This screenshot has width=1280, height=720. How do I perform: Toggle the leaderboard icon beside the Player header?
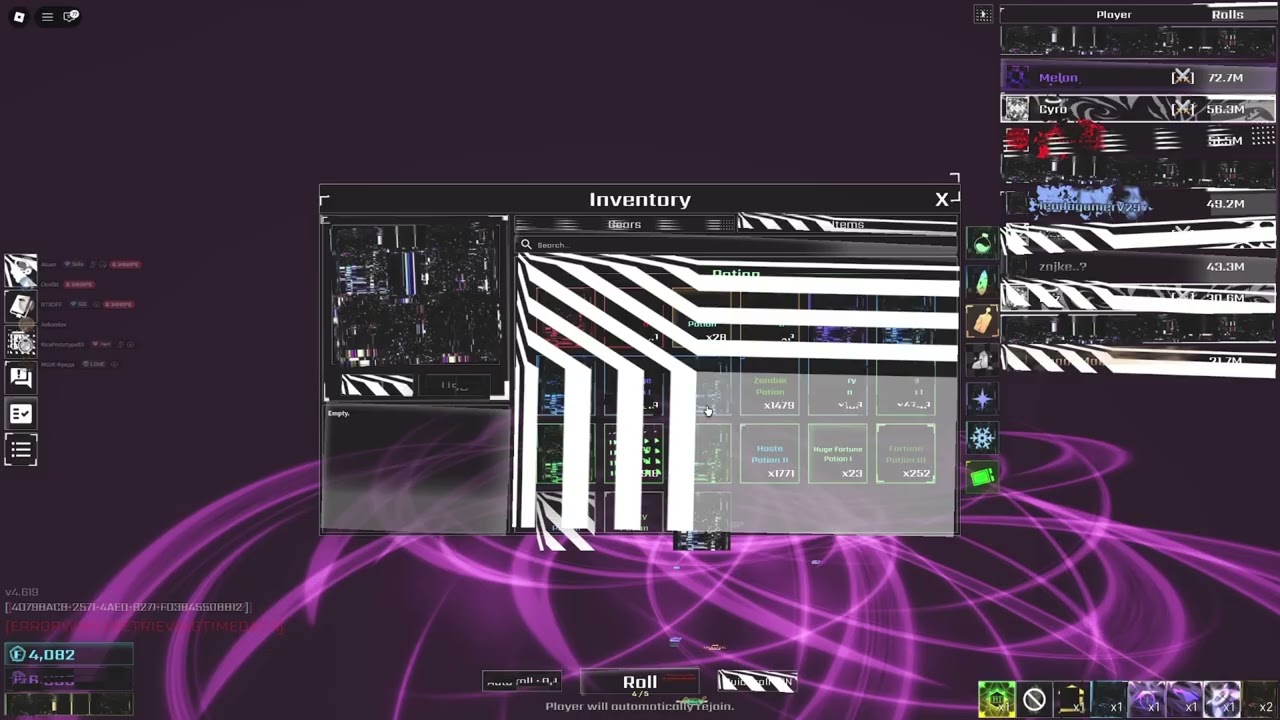983,14
